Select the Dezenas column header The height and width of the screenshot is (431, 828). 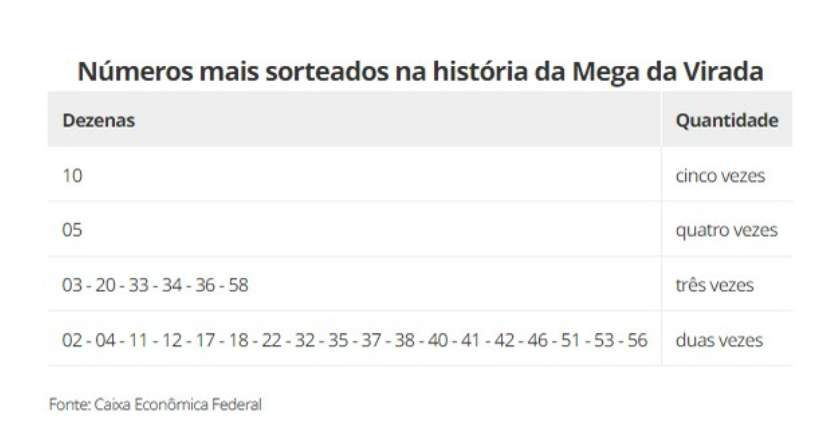99,121
